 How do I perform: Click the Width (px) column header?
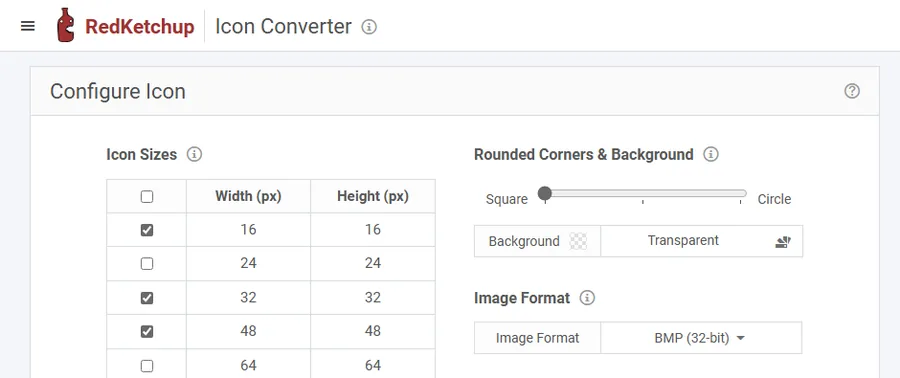249,196
